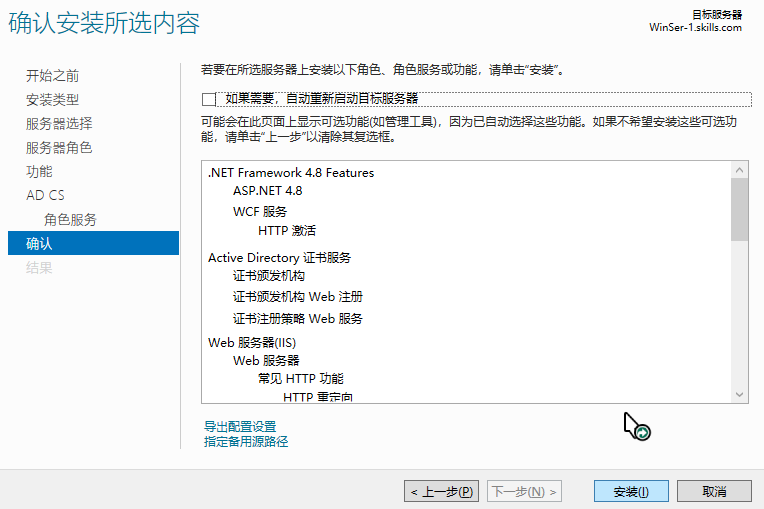Image resolution: width=764 pixels, height=509 pixels.
Task: Open the 指定备用源路径 link
Action: coord(246,442)
